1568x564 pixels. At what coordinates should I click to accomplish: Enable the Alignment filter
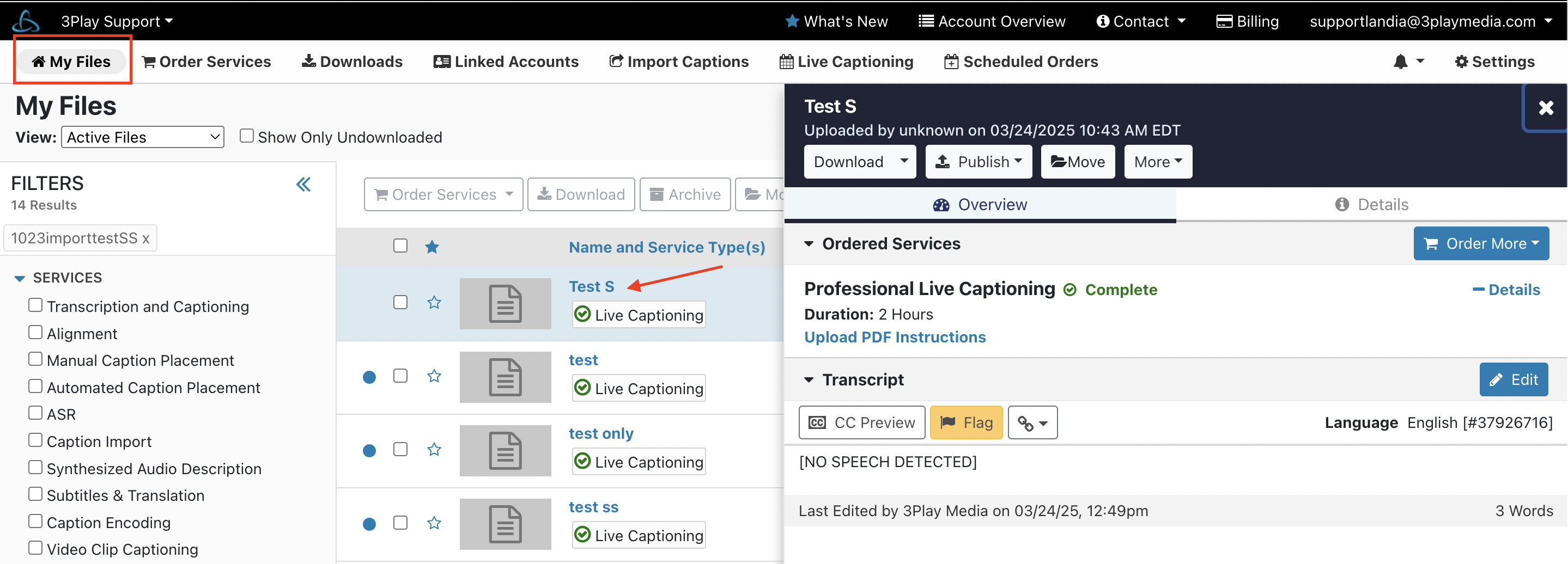pos(35,332)
